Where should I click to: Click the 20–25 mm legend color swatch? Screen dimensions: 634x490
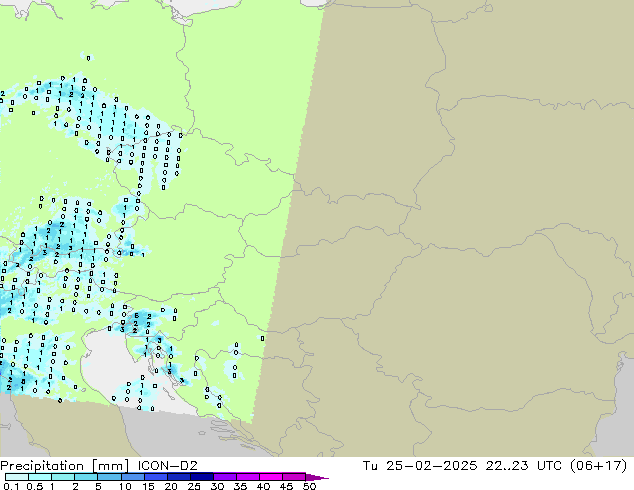(x=178, y=477)
